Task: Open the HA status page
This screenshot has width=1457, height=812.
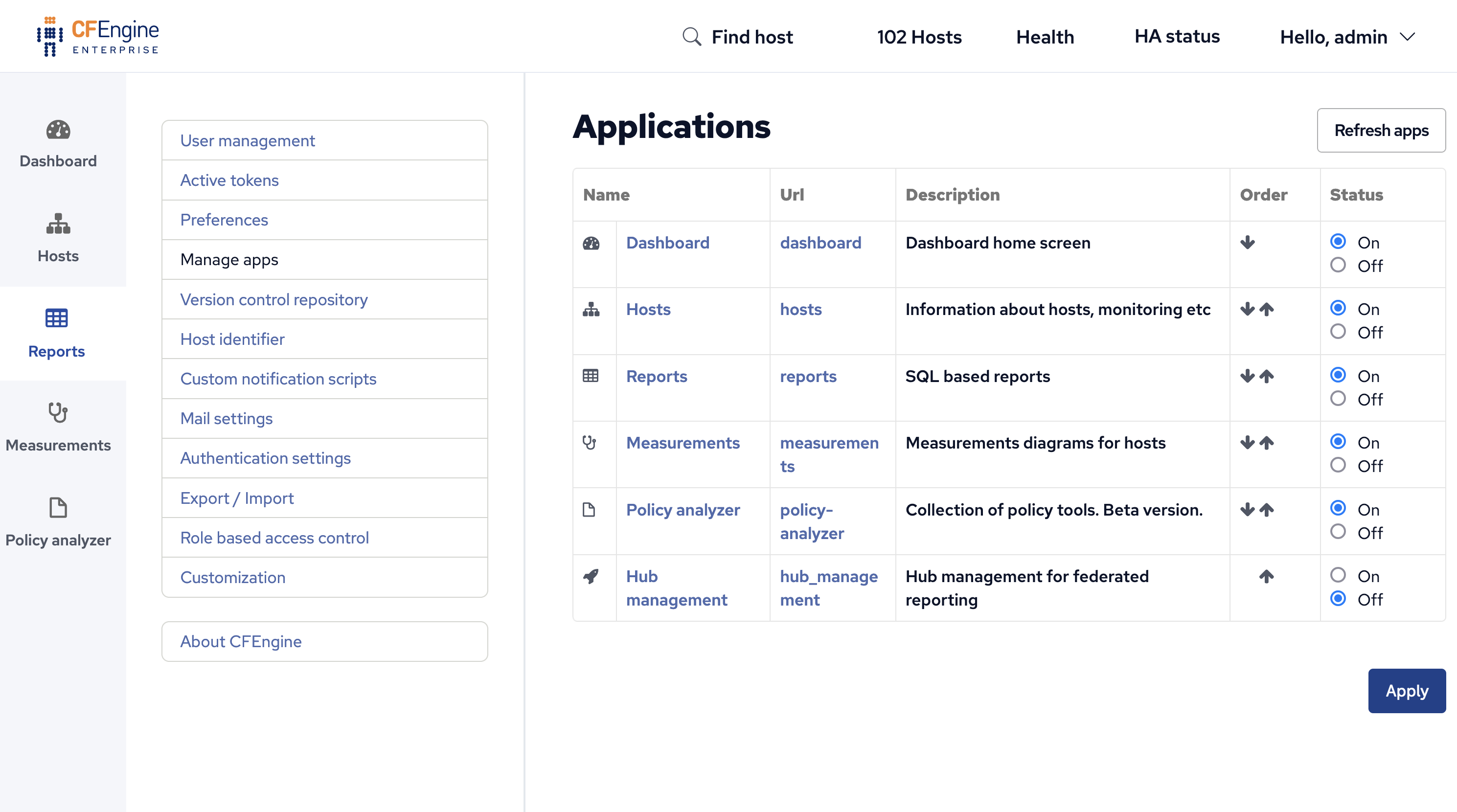Action: coord(1177,36)
